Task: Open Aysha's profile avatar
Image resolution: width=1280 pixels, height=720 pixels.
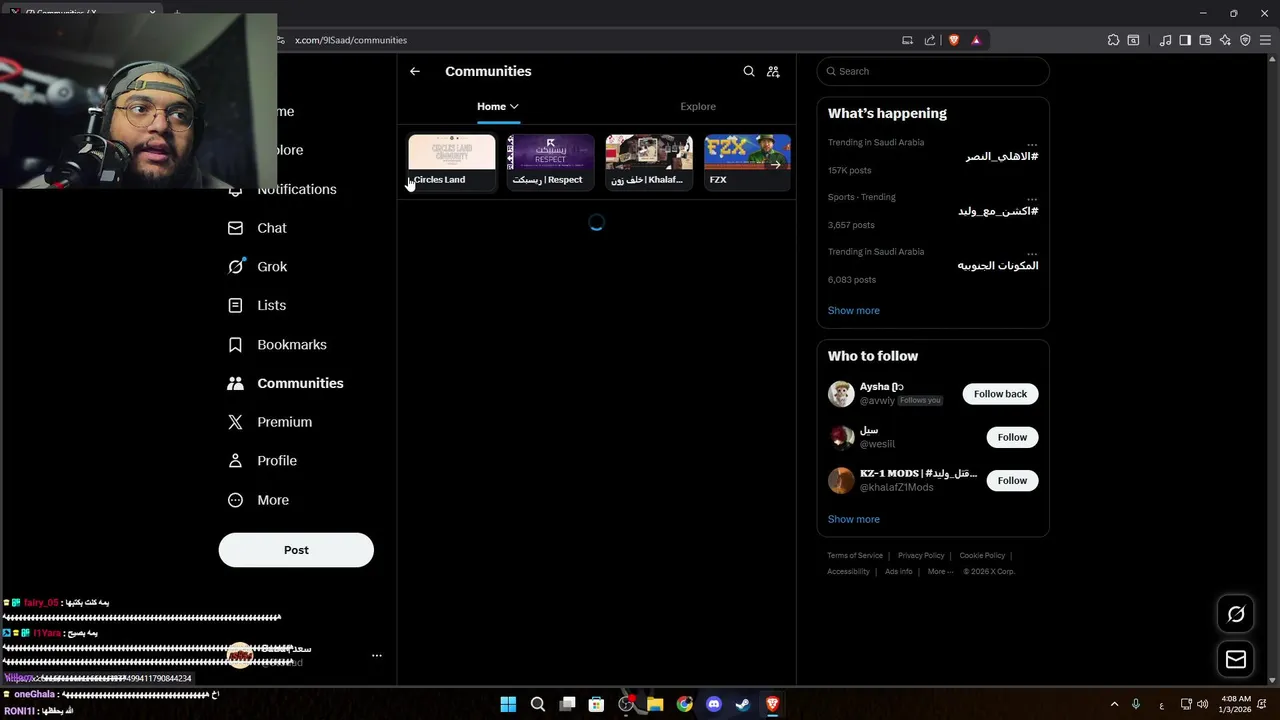Action: coord(841,394)
